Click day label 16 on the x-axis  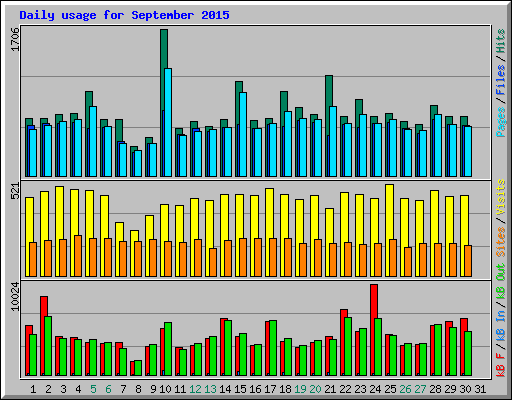[x=255, y=389]
